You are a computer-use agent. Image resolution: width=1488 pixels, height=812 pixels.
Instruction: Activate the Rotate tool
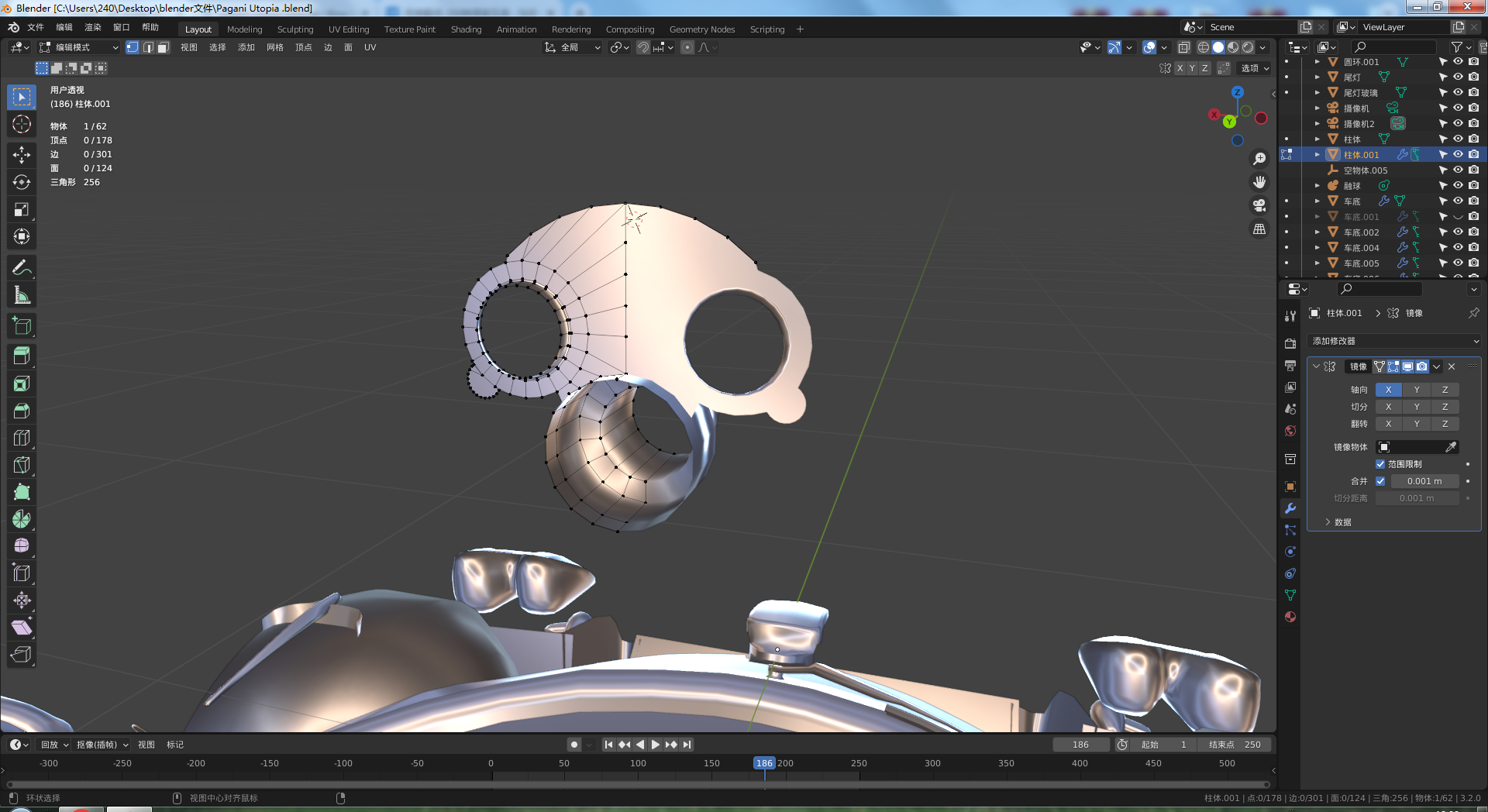tap(22, 182)
